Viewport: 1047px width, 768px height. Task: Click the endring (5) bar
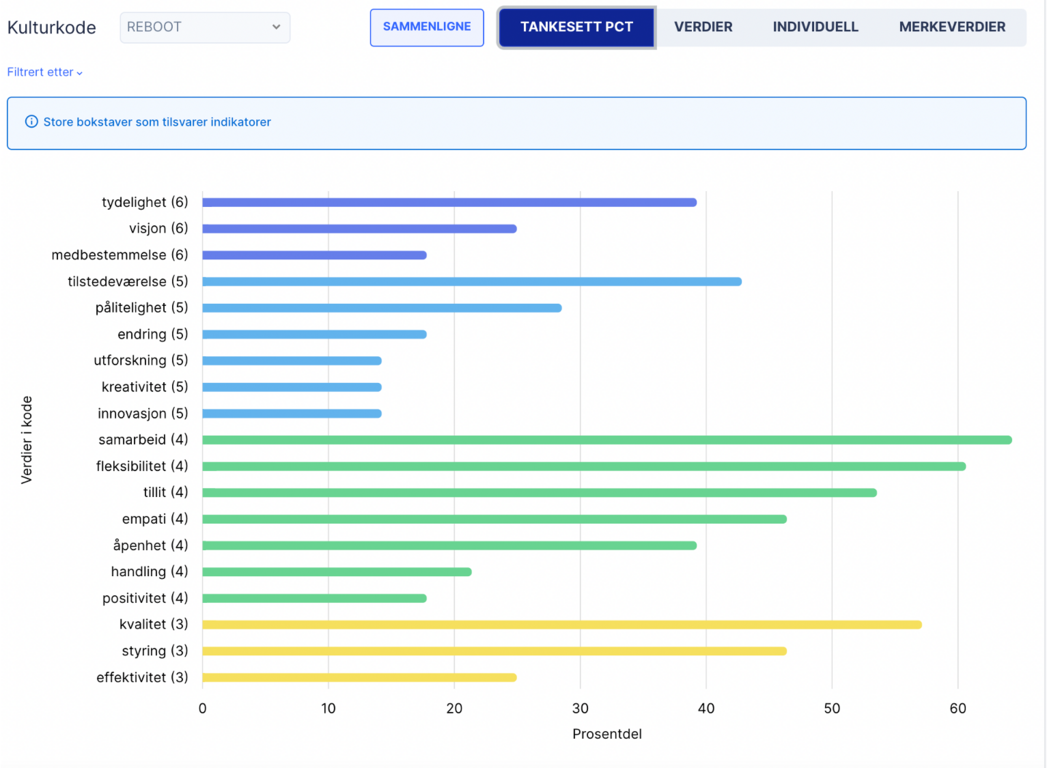tap(315, 335)
